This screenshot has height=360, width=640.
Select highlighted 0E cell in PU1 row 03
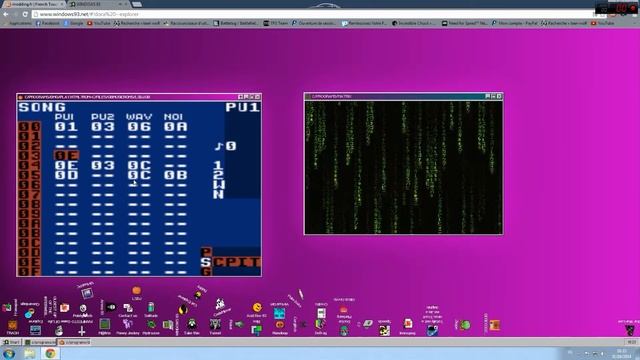tap(66, 156)
